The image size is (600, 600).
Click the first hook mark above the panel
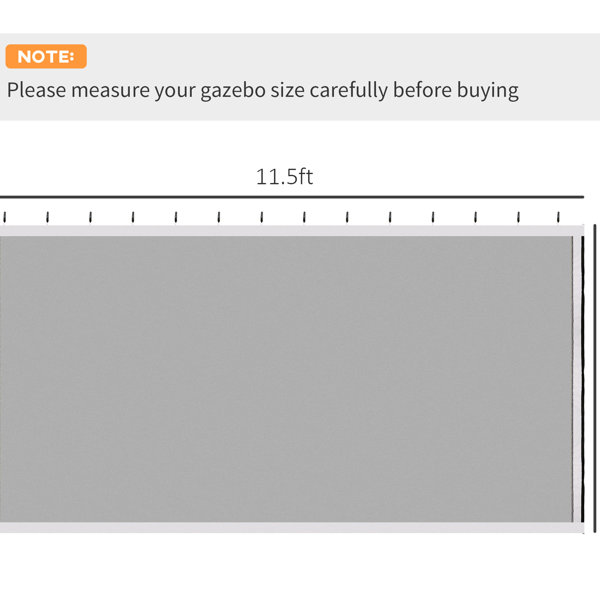5,217
